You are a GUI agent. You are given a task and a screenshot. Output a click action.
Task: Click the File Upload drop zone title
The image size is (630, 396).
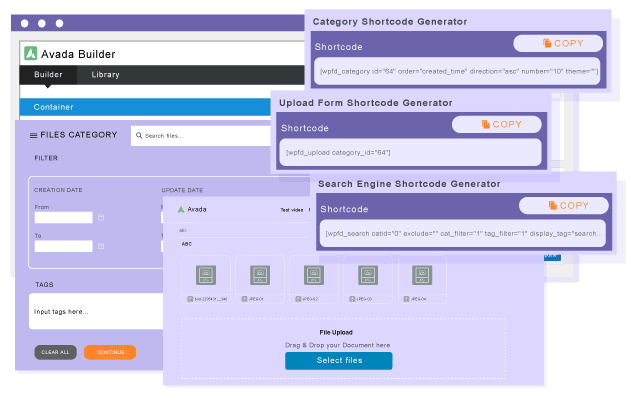[336, 333]
